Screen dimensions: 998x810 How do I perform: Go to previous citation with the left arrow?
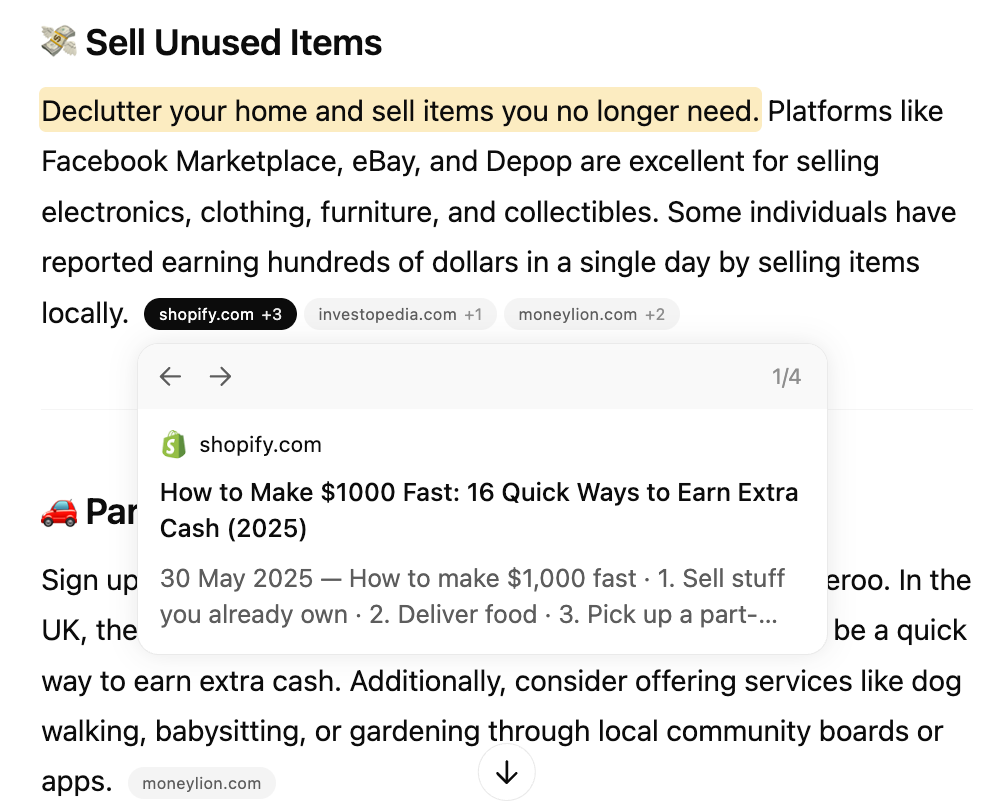170,376
